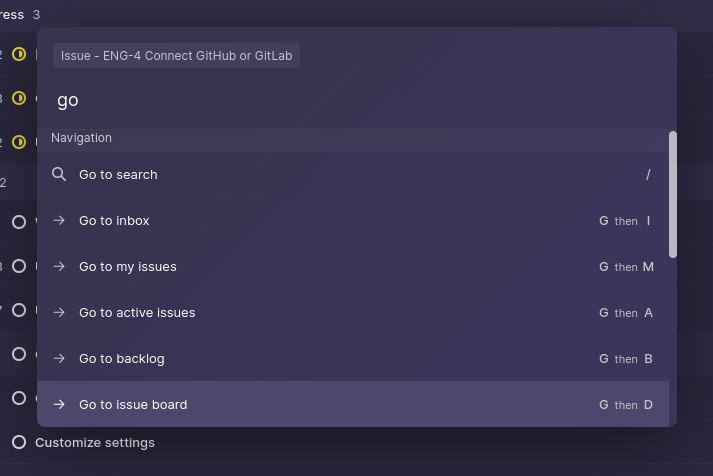Click the topmost yellow in-progress status icon

pos(19,54)
